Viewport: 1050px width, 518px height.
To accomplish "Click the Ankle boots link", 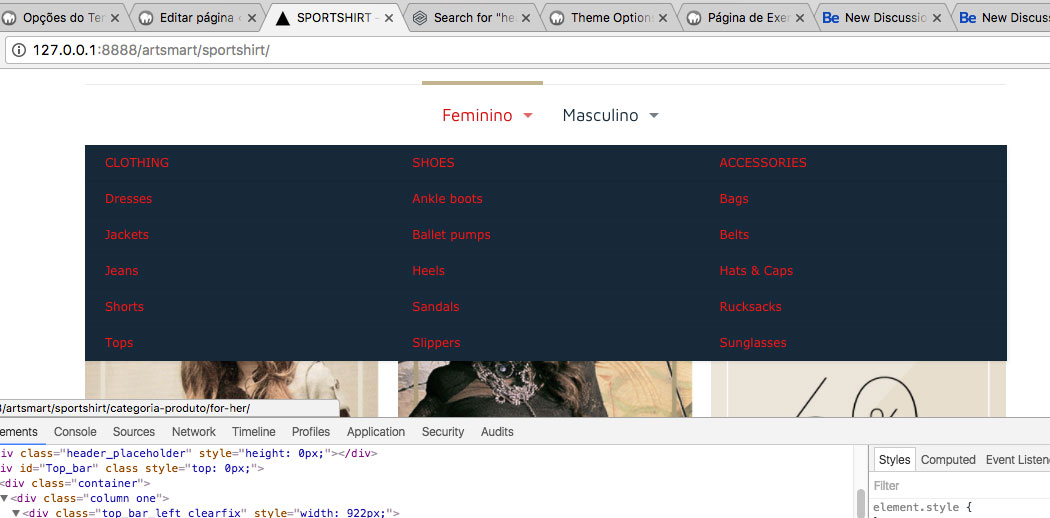I will coord(447,199).
